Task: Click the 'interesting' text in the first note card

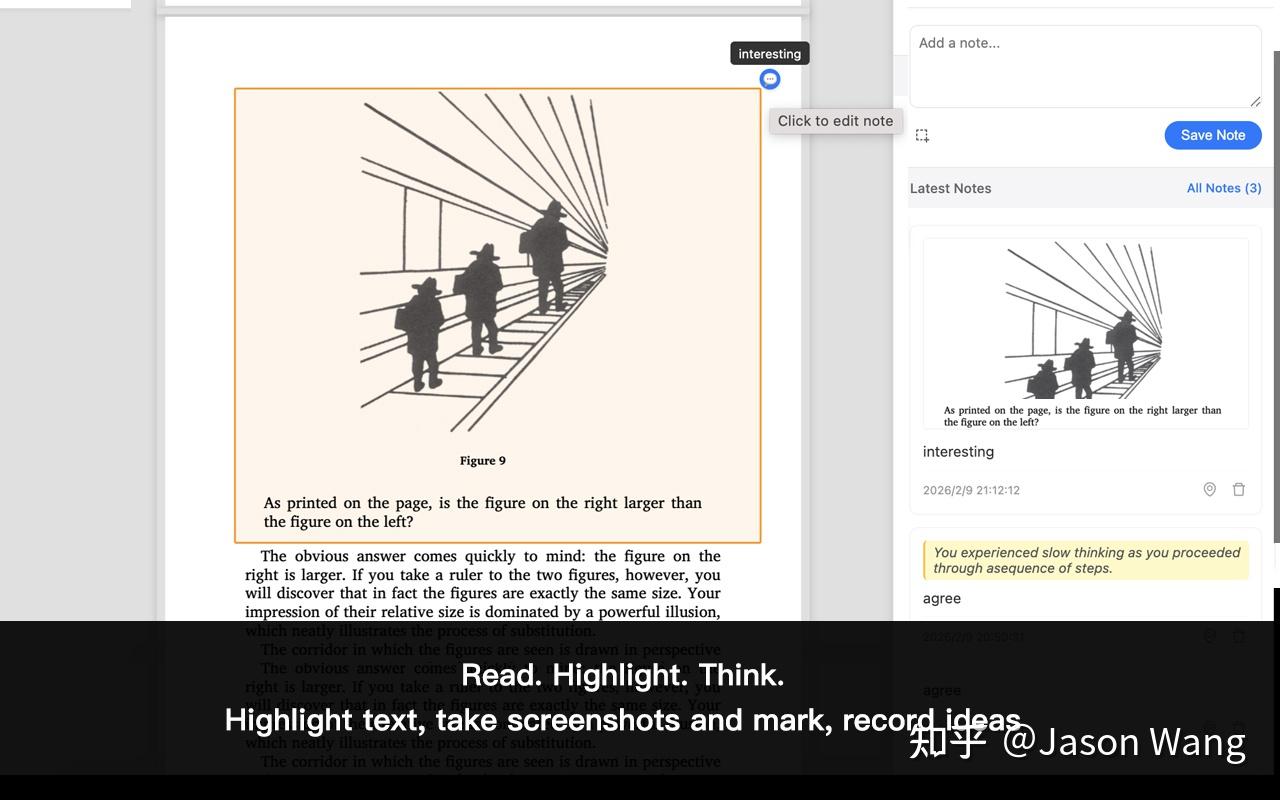Action: [x=958, y=452]
